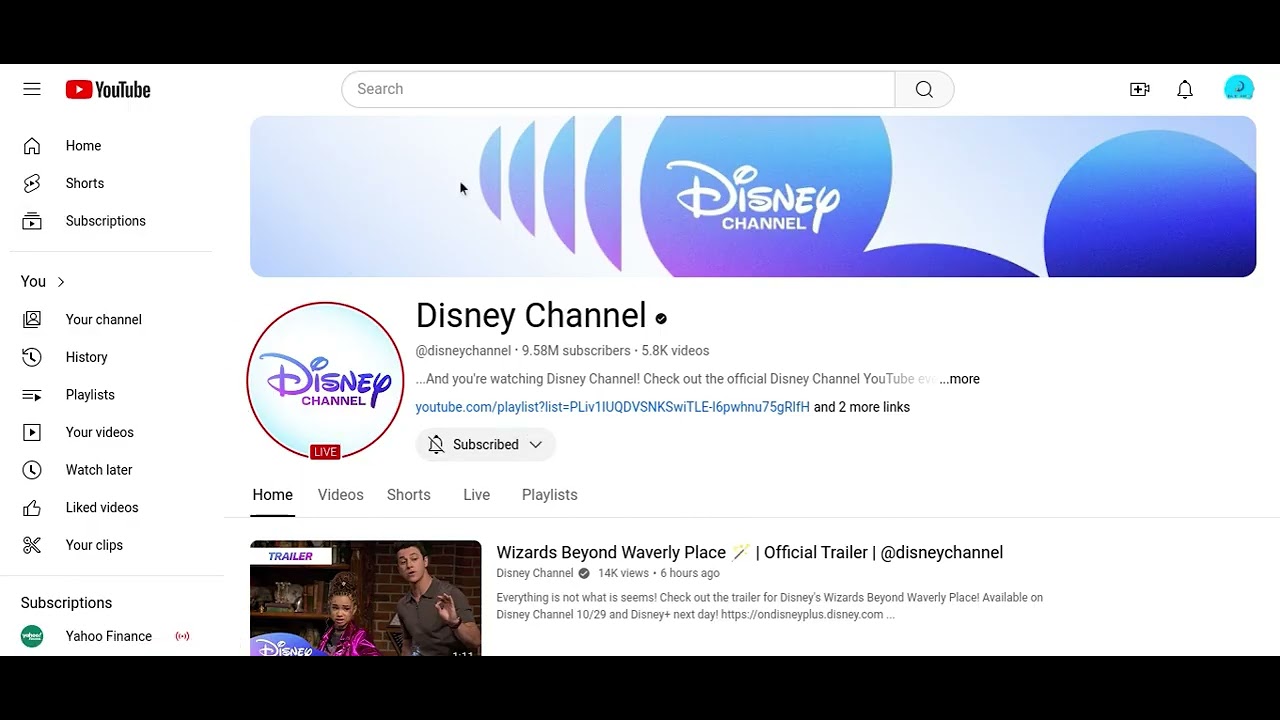Click the History clock icon

(x=32, y=357)
